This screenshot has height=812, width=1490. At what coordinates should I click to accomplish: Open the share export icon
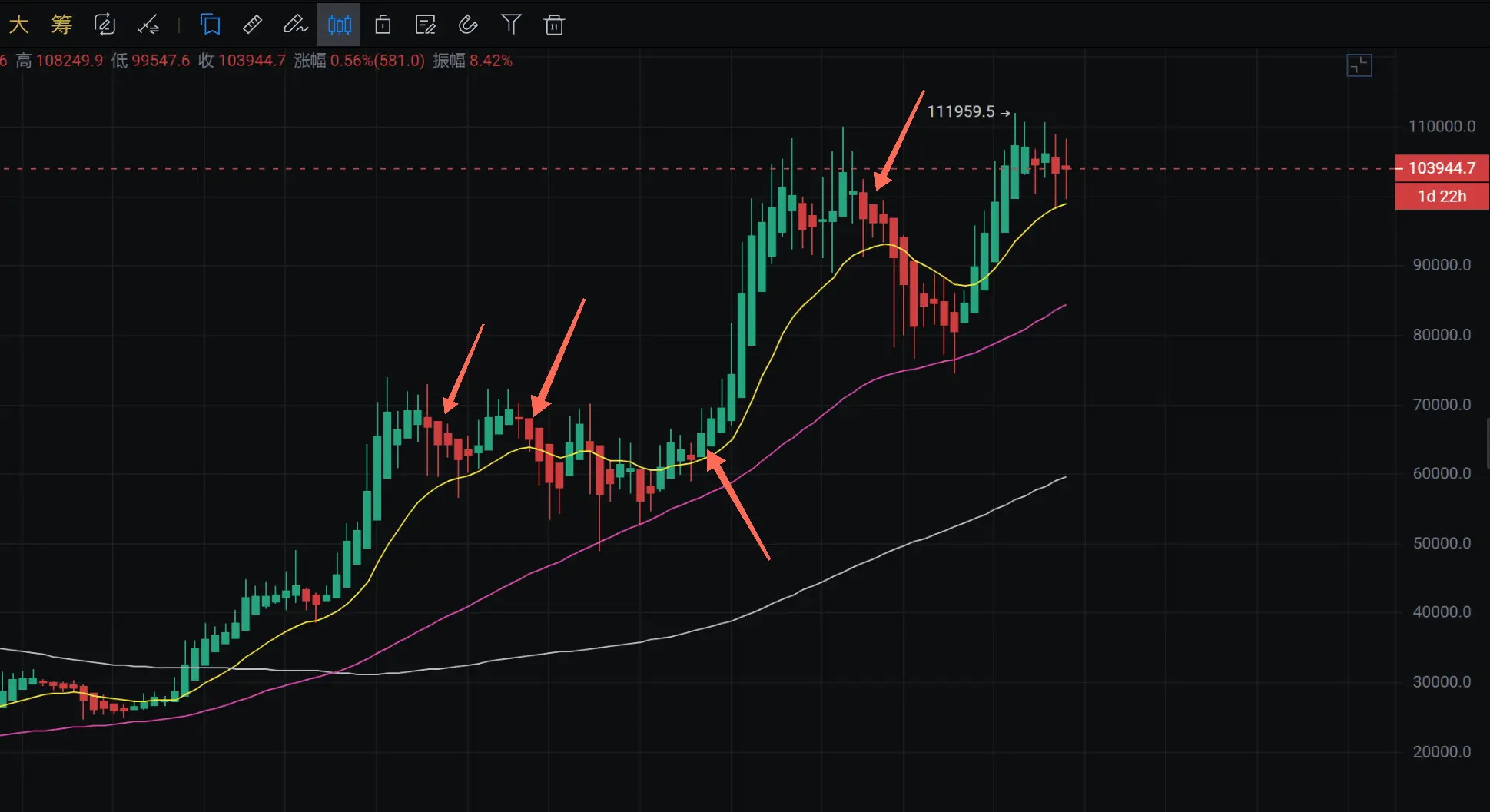coord(383,25)
